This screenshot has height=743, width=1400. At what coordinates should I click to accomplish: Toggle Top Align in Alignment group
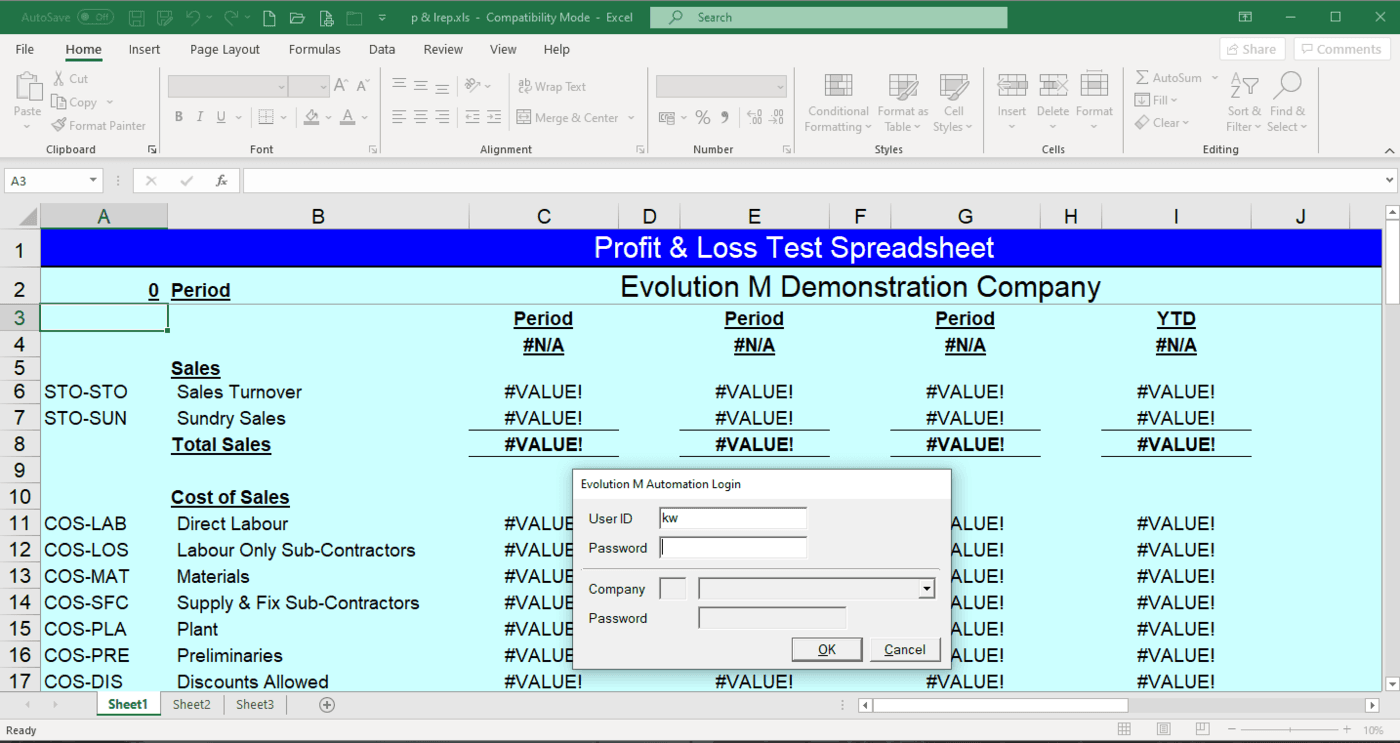399,86
